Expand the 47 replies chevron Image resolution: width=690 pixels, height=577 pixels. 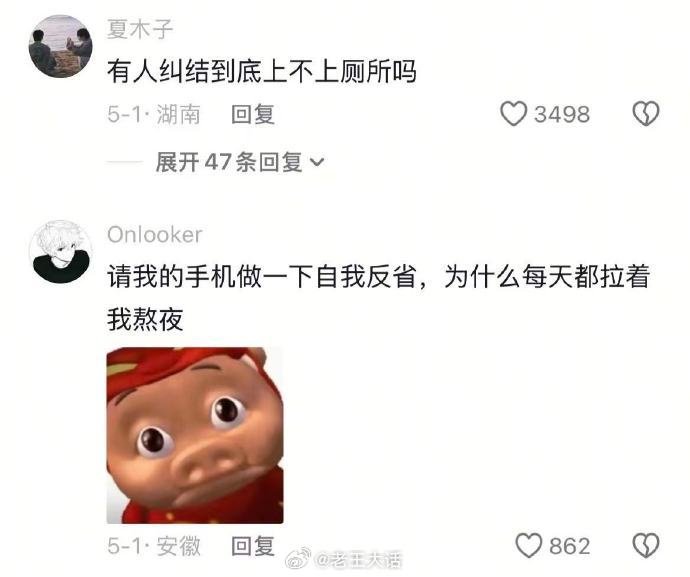pyautogui.click(x=317, y=162)
